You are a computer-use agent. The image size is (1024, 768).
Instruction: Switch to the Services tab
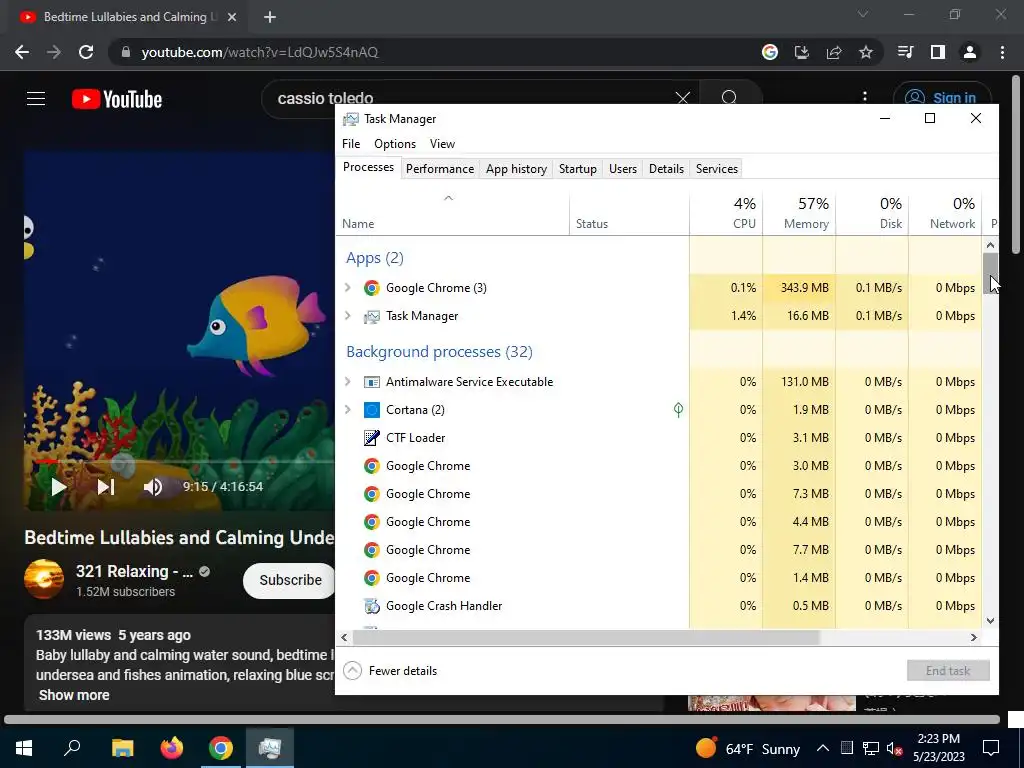pyautogui.click(x=717, y=168)
